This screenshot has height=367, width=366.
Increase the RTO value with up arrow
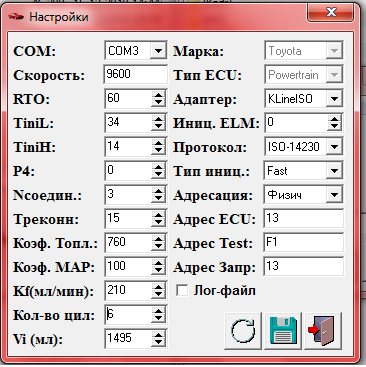pos(158,95)
